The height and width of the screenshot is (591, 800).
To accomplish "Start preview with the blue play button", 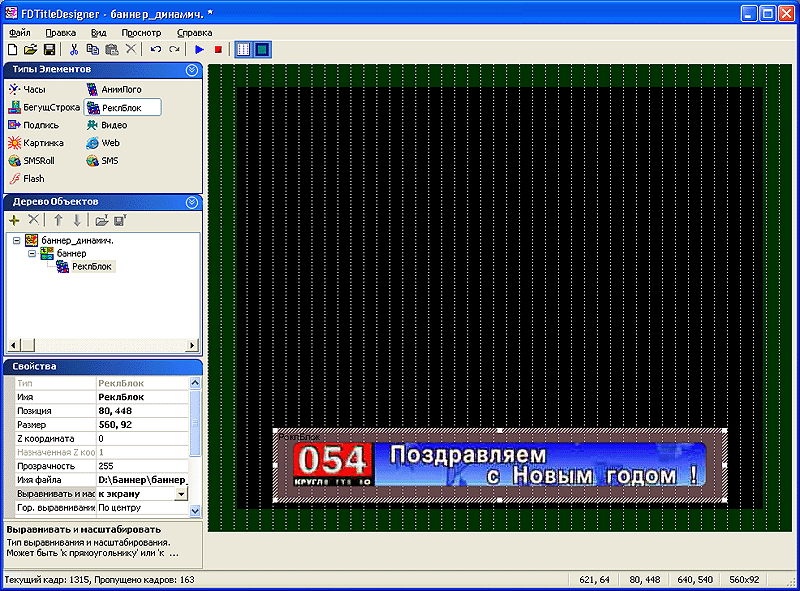I will tap(199, 50).
